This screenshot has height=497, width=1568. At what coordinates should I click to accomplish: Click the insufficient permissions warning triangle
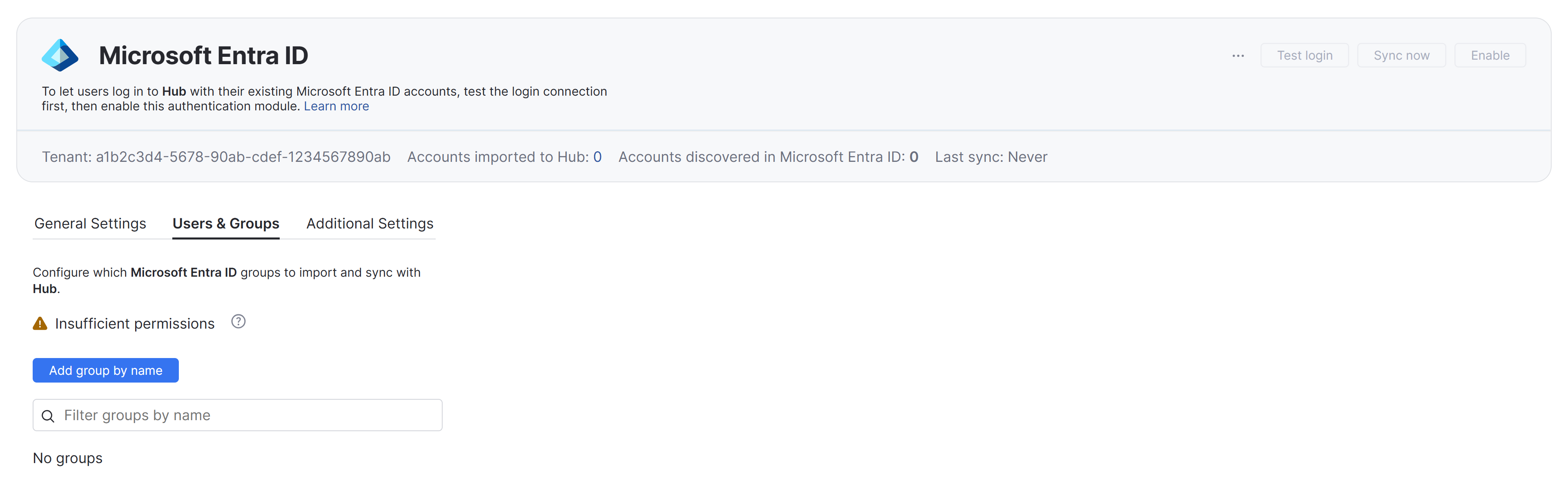tap(40, 323)
